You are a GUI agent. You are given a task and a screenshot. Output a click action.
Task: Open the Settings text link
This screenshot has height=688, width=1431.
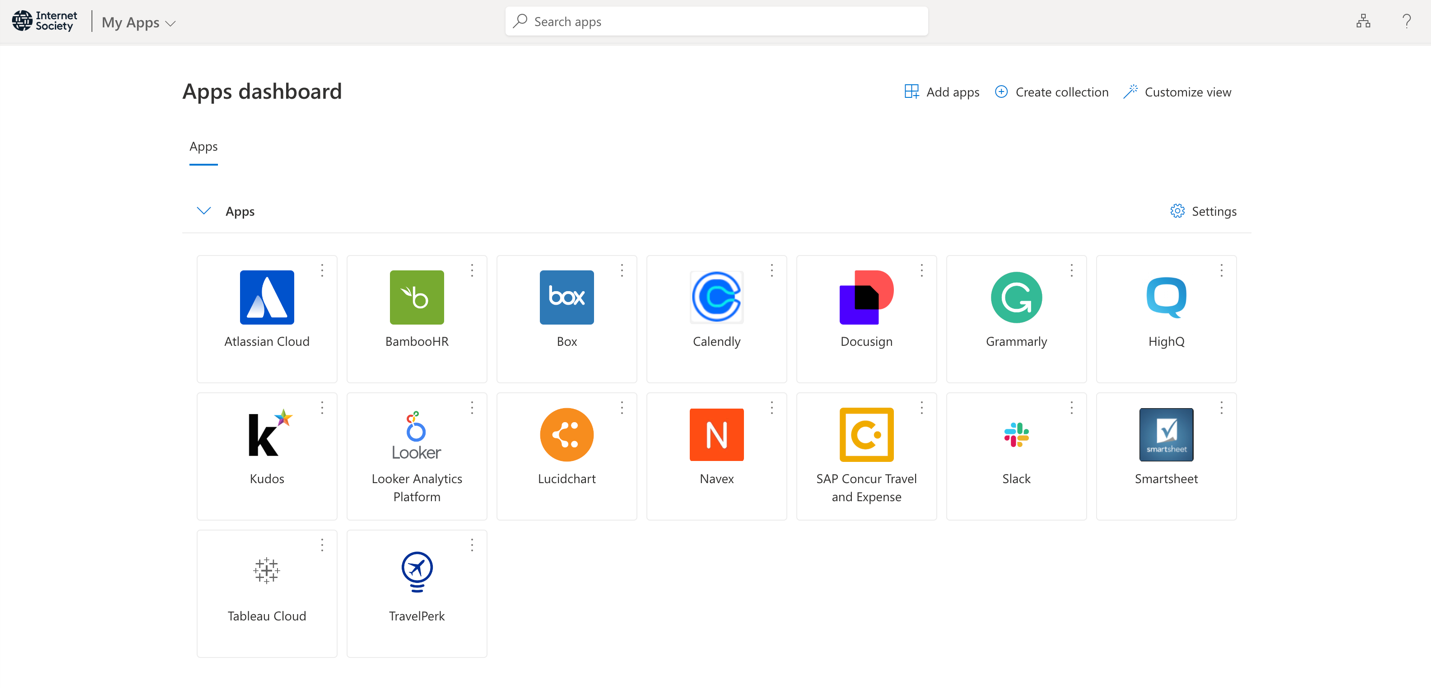(x=1214, y=211)
